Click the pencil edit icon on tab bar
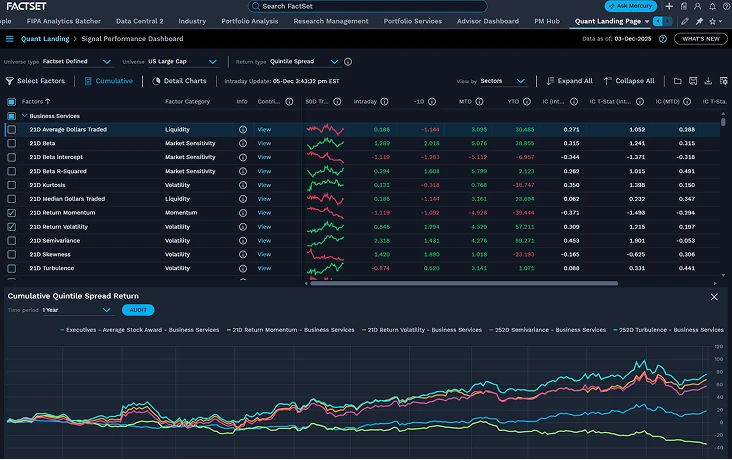 (x=684, y=21)
